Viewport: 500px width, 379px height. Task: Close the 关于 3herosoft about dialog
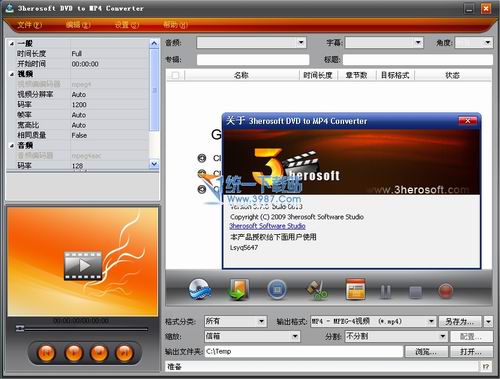pos(467,121)
